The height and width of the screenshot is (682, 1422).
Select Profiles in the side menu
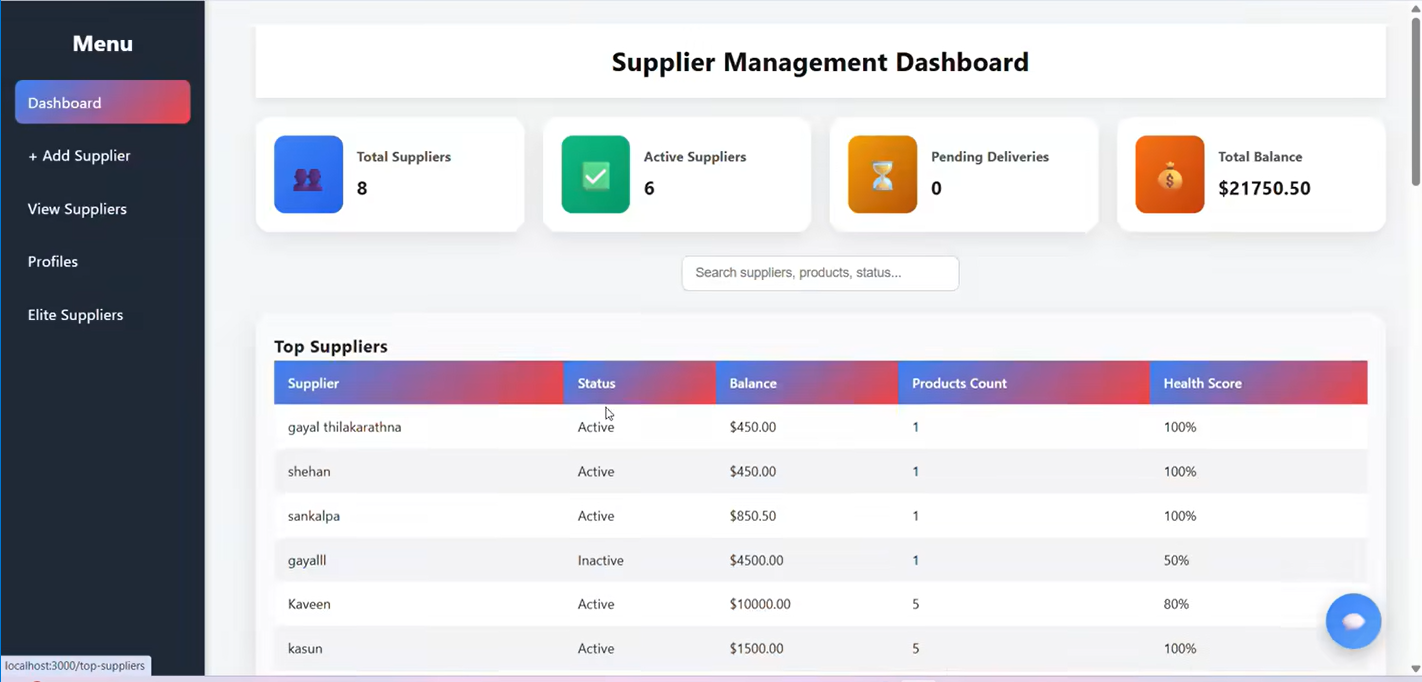click(x=53, y=262)
